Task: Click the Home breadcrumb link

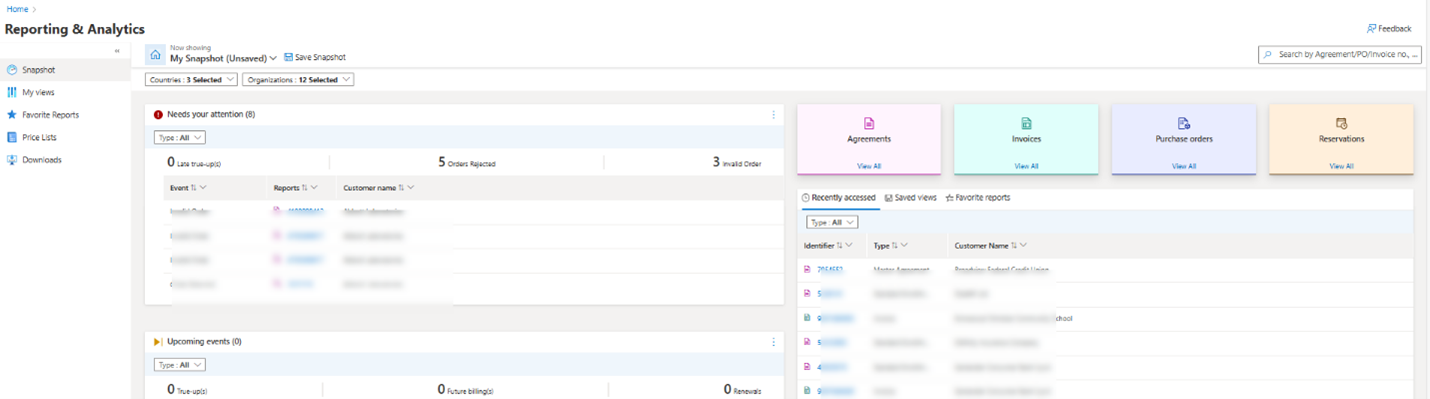Action: (x=17, y=9)
